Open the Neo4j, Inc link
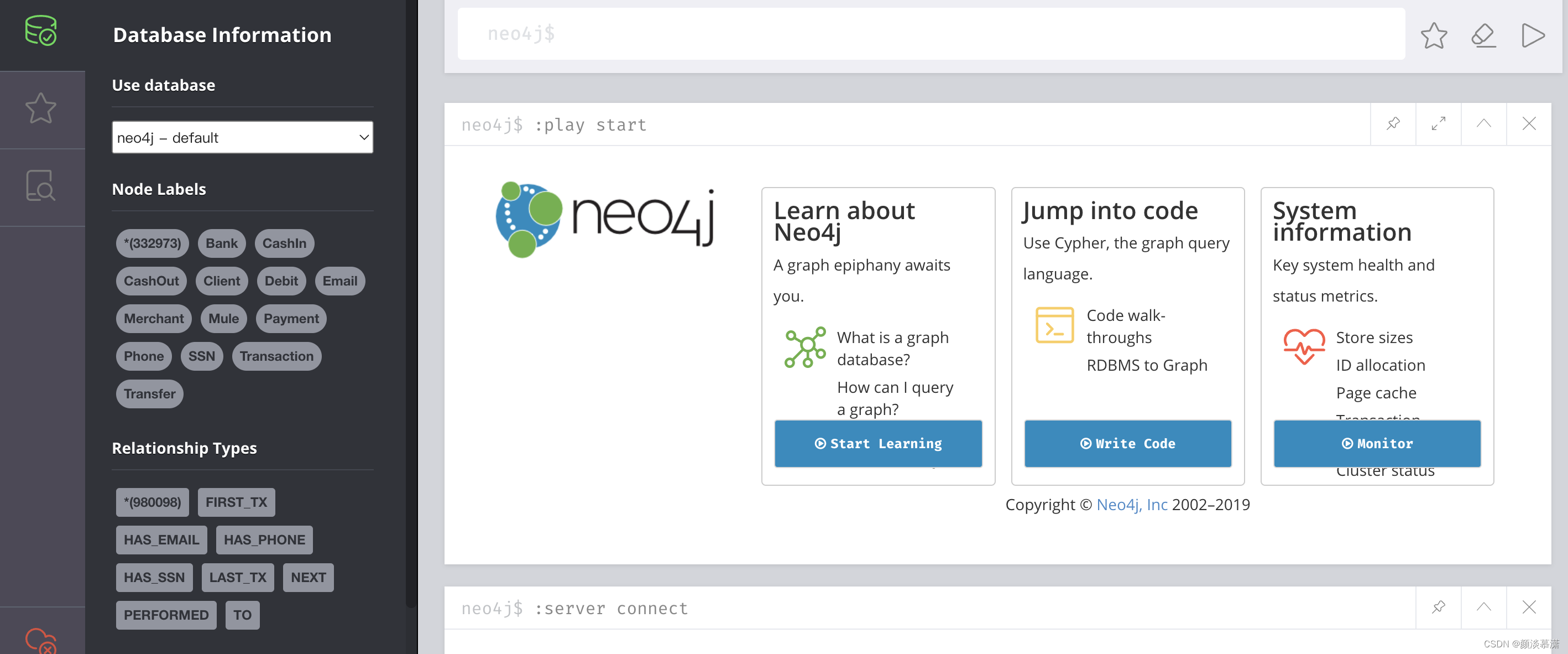Image resolution: width=1568 pixels, height=654 pixels. click(x=1131, y=505)
